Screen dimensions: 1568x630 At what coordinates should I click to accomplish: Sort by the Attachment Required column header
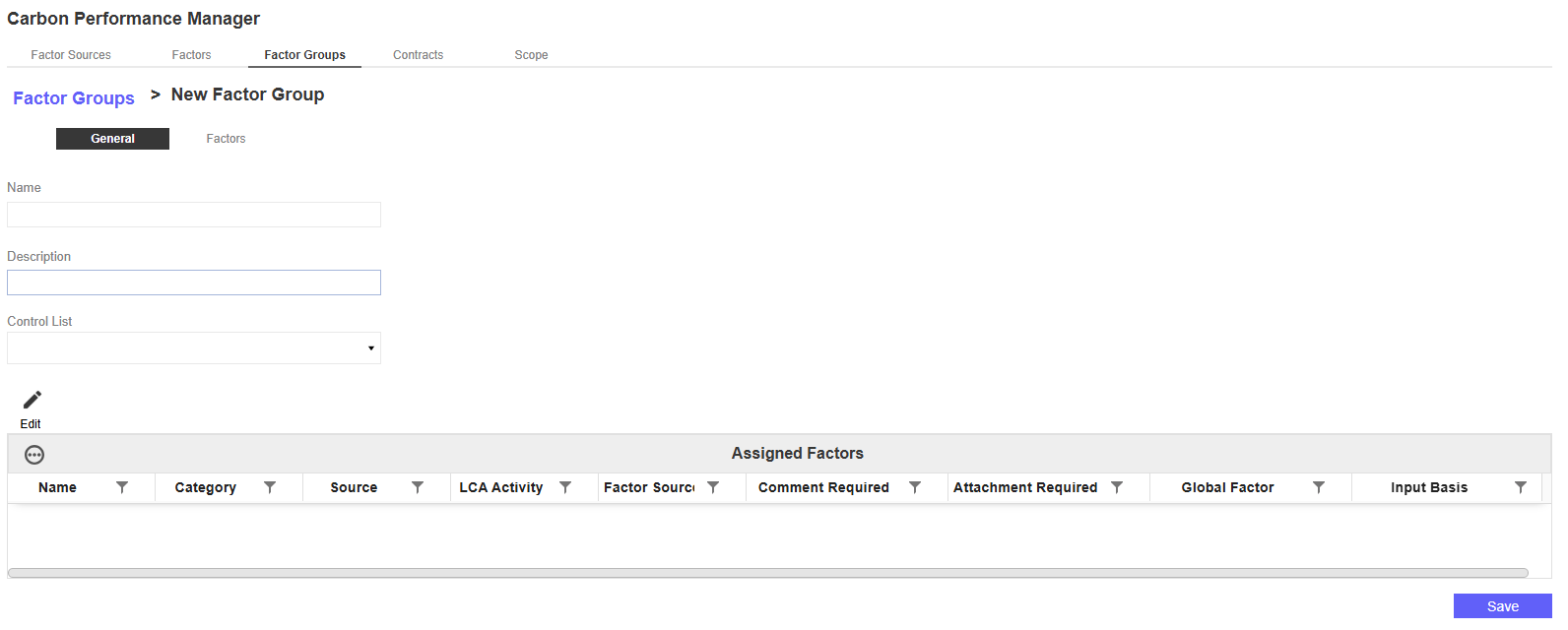[x=1025, y=487]
